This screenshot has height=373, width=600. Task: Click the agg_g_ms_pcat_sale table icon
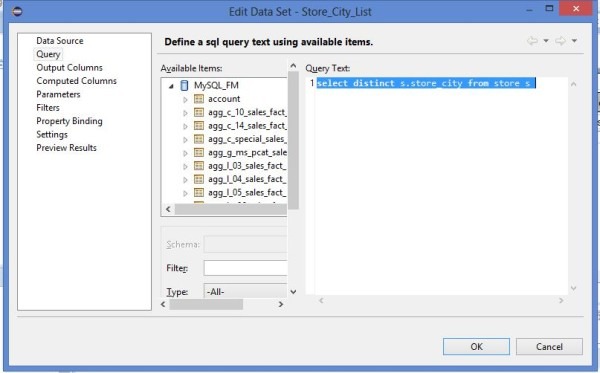[x=199, y=152]
